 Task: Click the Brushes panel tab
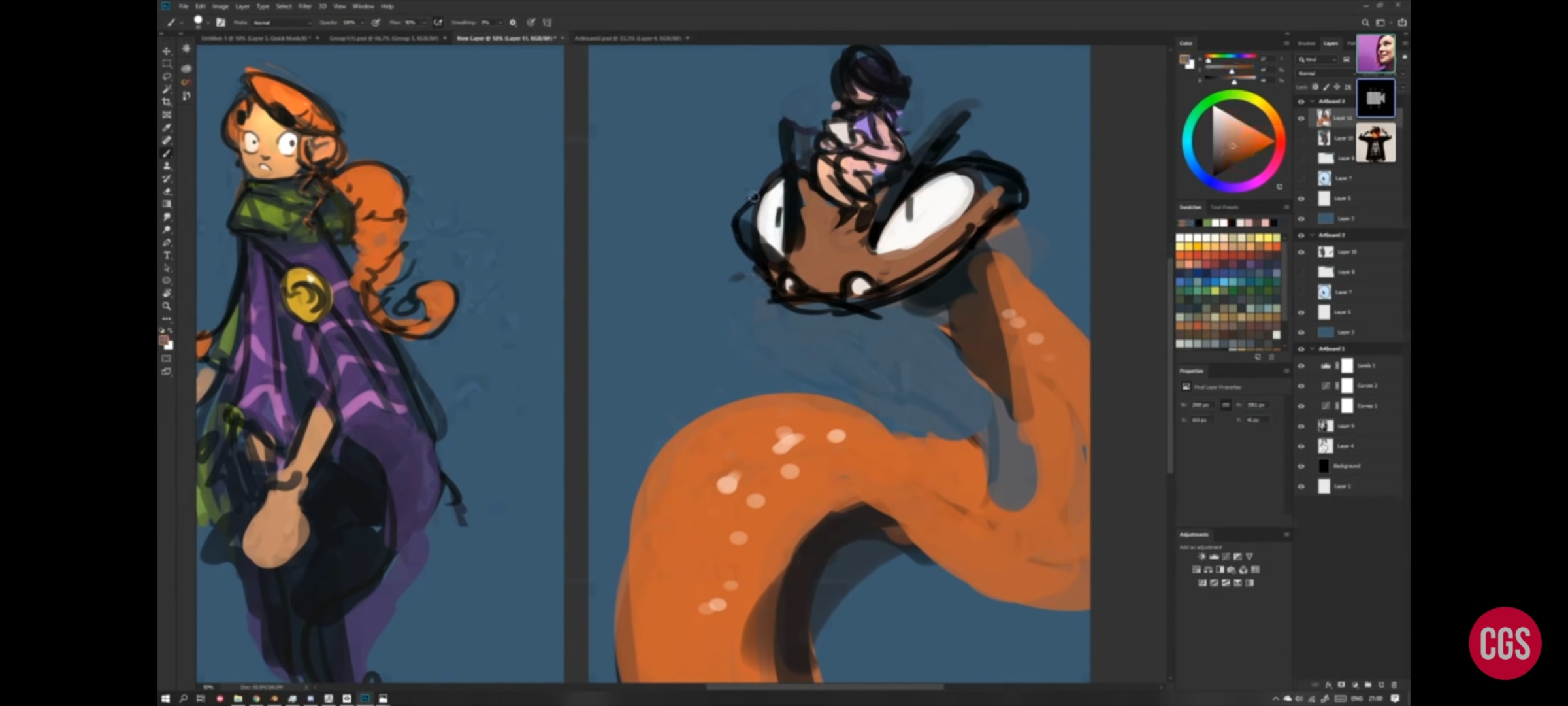(1306, 43)
